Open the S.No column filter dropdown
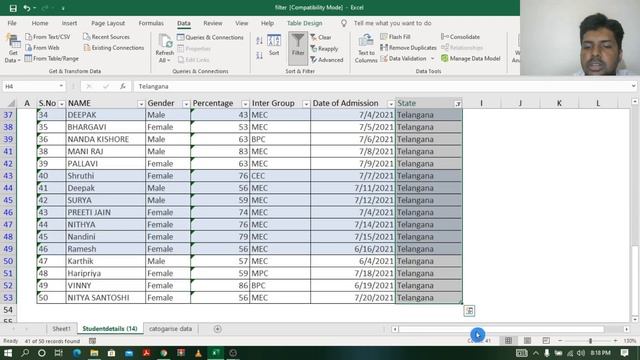The image size is (640, 360). tap(62, 104)
